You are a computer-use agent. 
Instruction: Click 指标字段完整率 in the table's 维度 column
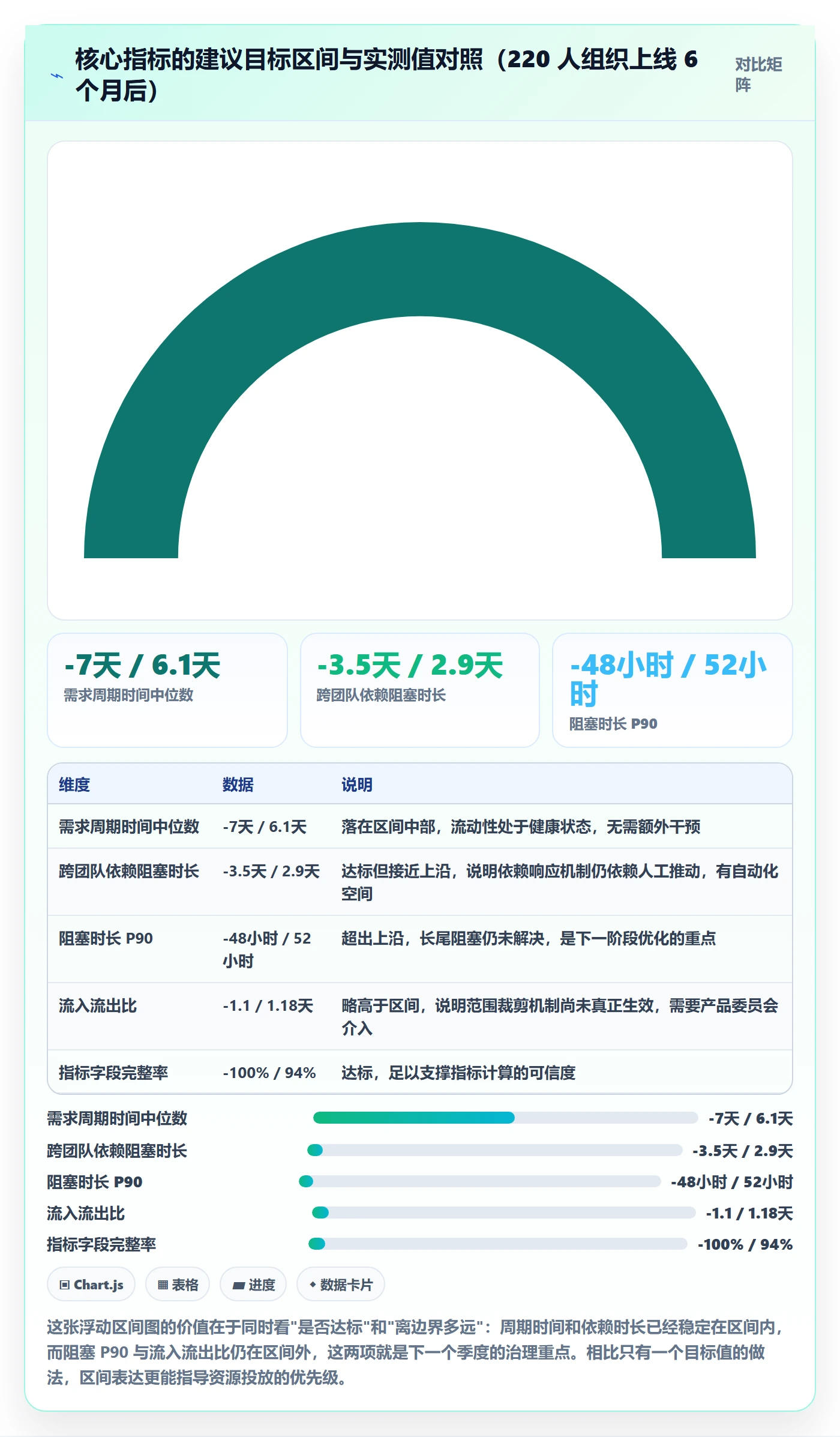tap(113, 1073)
